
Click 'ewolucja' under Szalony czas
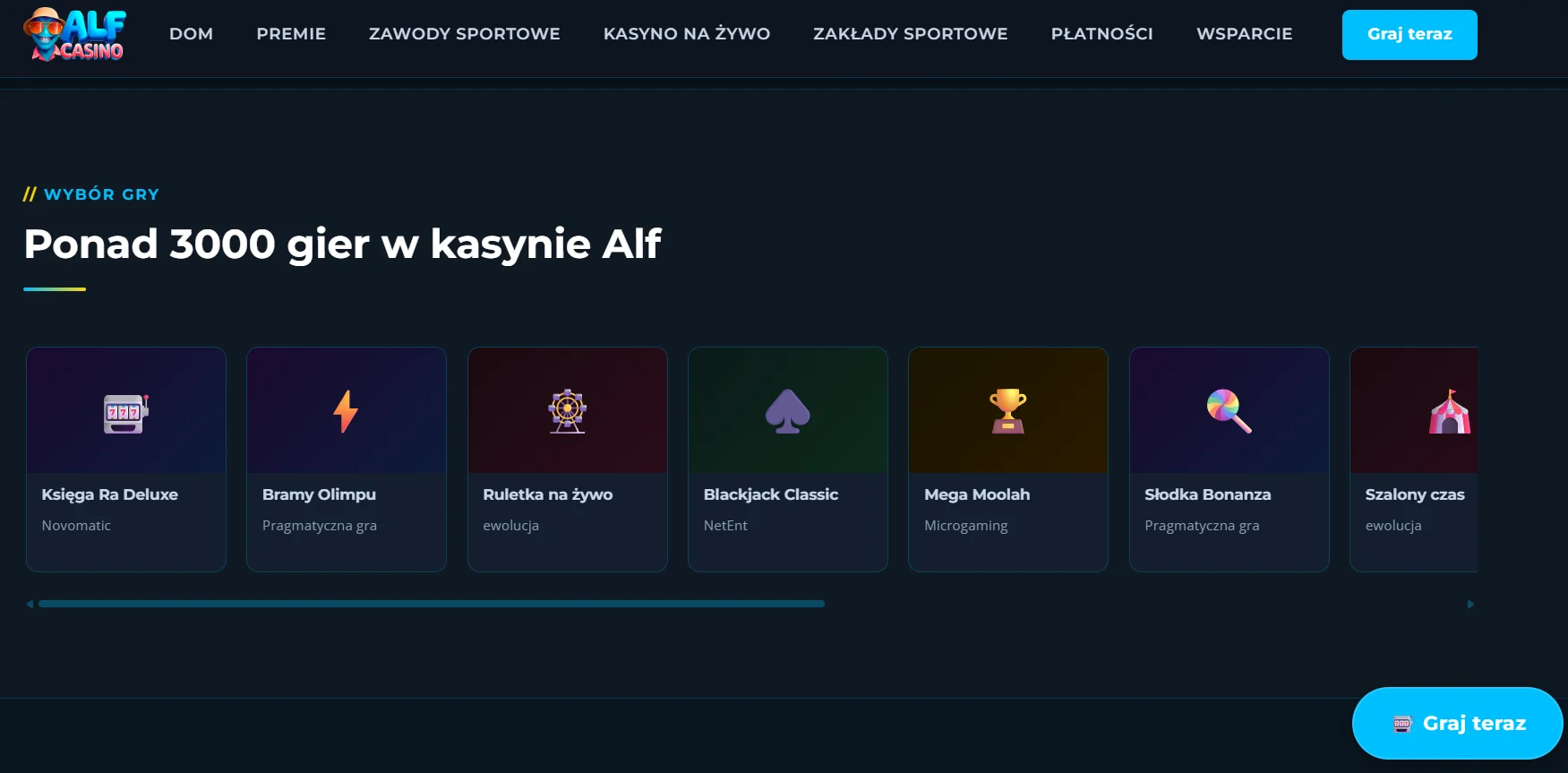(x=1393, y=526)
